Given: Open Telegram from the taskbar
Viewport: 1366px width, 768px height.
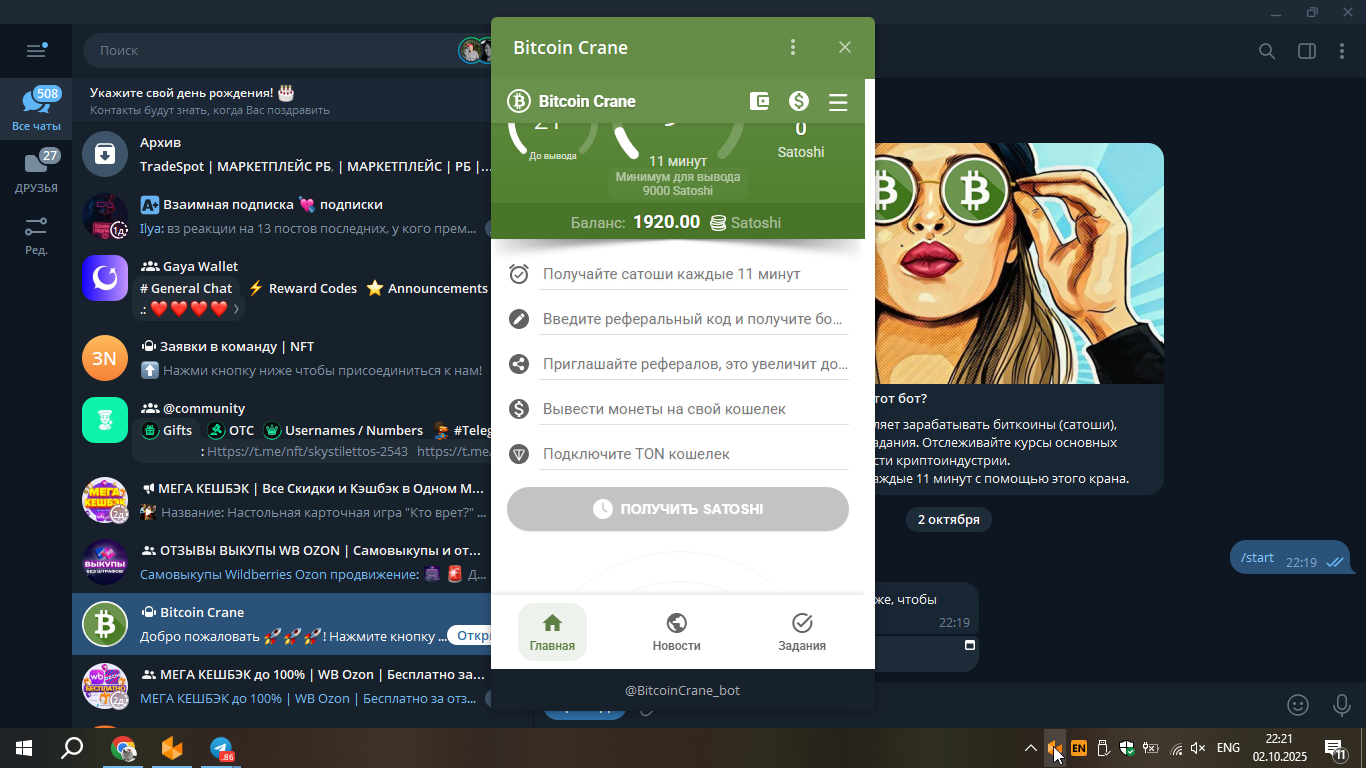Looking at the screenshot, I should pyautogui.click(x=221, y=748).
